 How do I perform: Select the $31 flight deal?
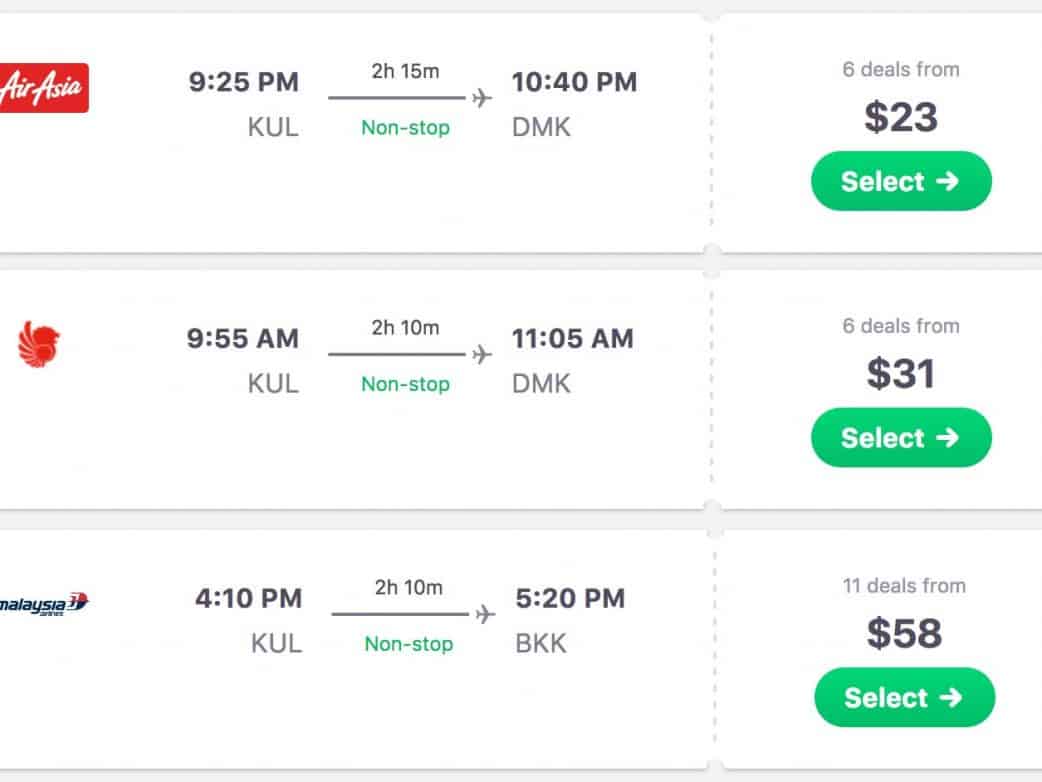900,437
